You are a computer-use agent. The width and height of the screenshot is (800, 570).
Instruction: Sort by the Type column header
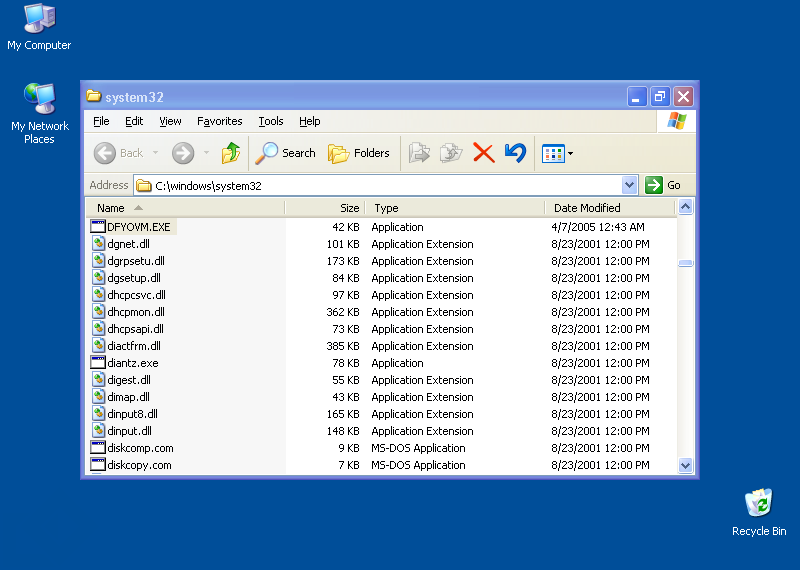tap(455, 208)
